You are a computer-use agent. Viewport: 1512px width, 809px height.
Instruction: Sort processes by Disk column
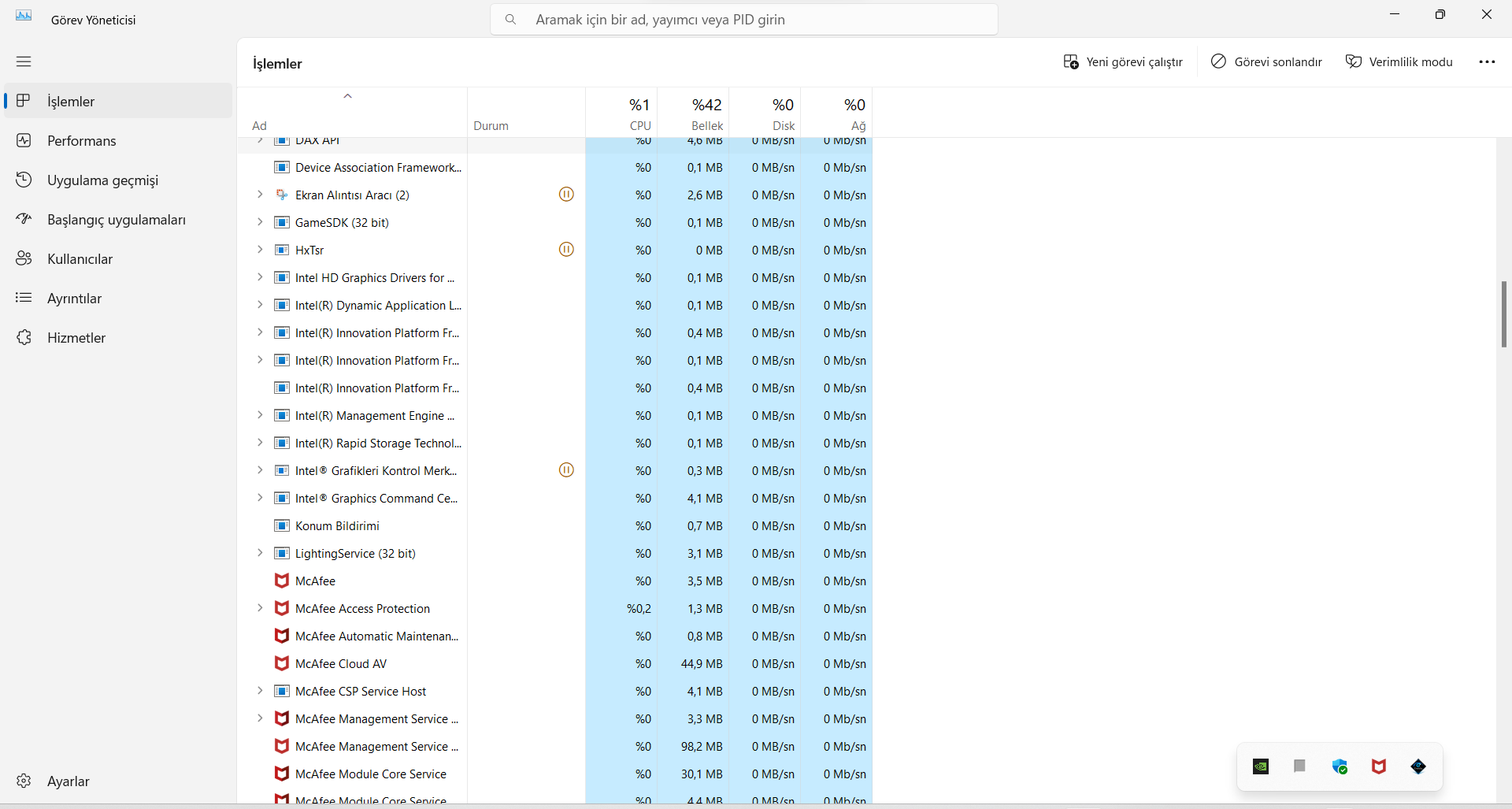[x=765, y=112]
